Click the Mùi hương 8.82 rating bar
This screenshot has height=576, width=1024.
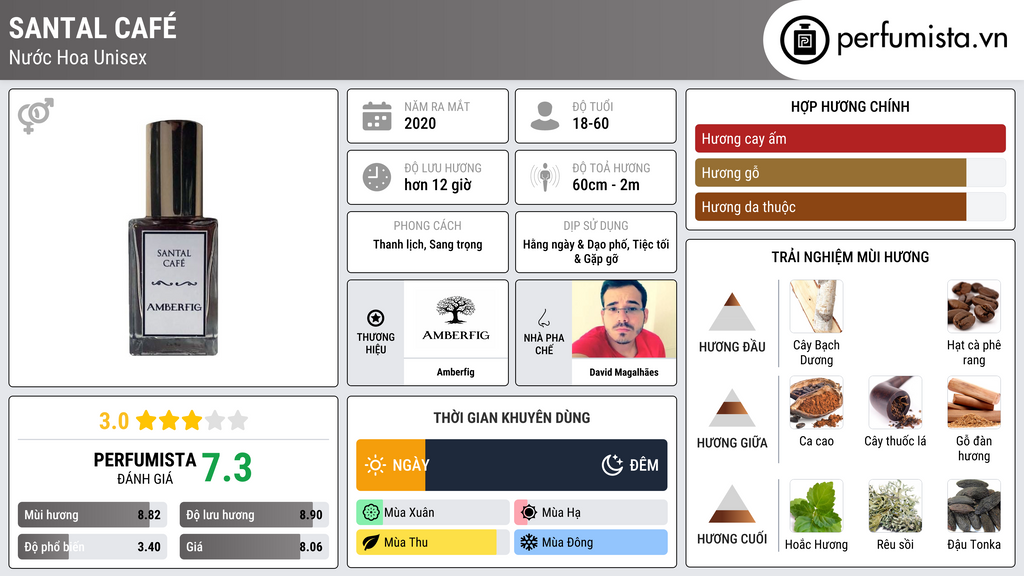92,515
